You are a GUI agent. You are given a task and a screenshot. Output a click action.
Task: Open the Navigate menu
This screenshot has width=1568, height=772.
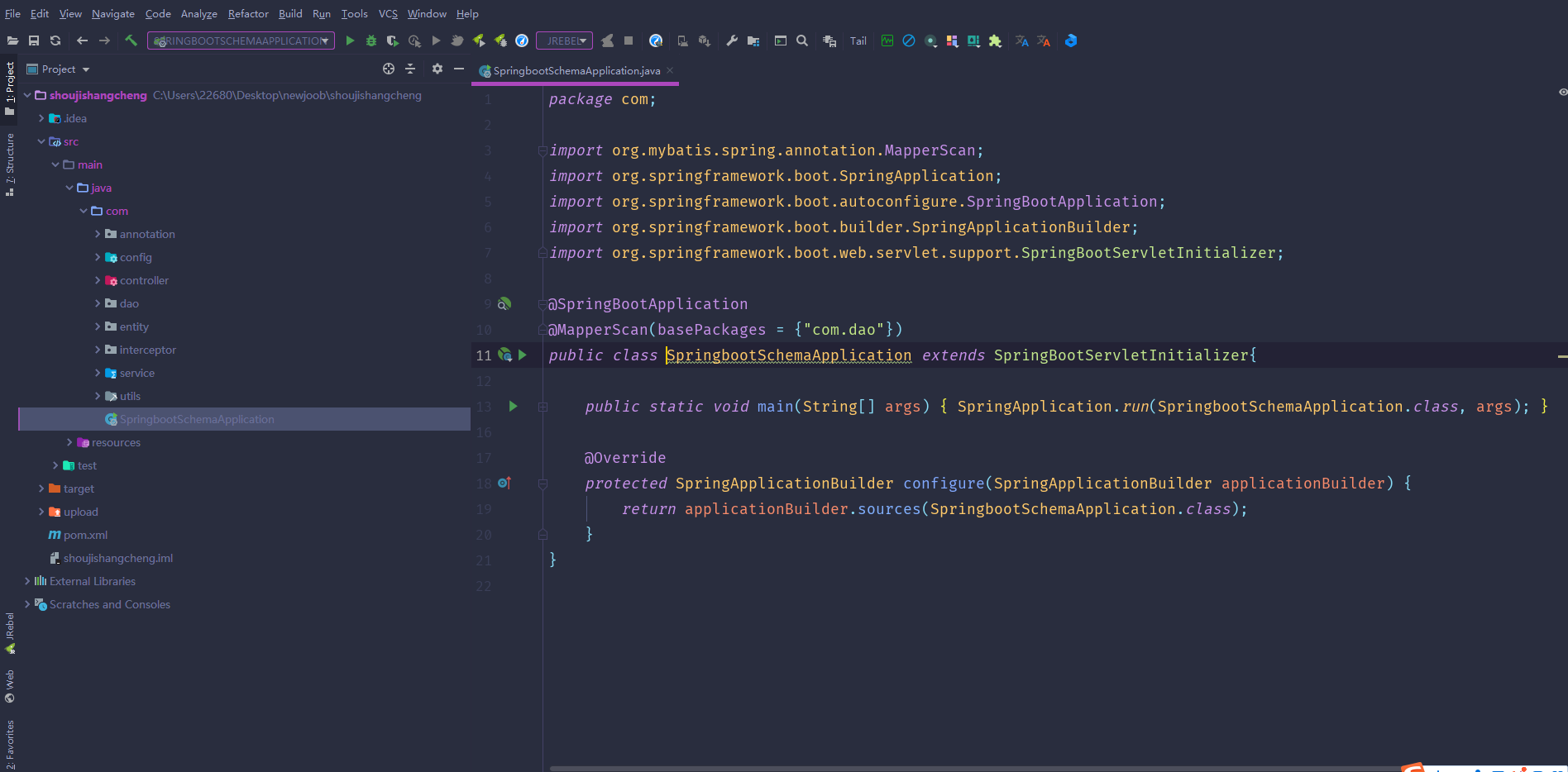tap(113, 13)
